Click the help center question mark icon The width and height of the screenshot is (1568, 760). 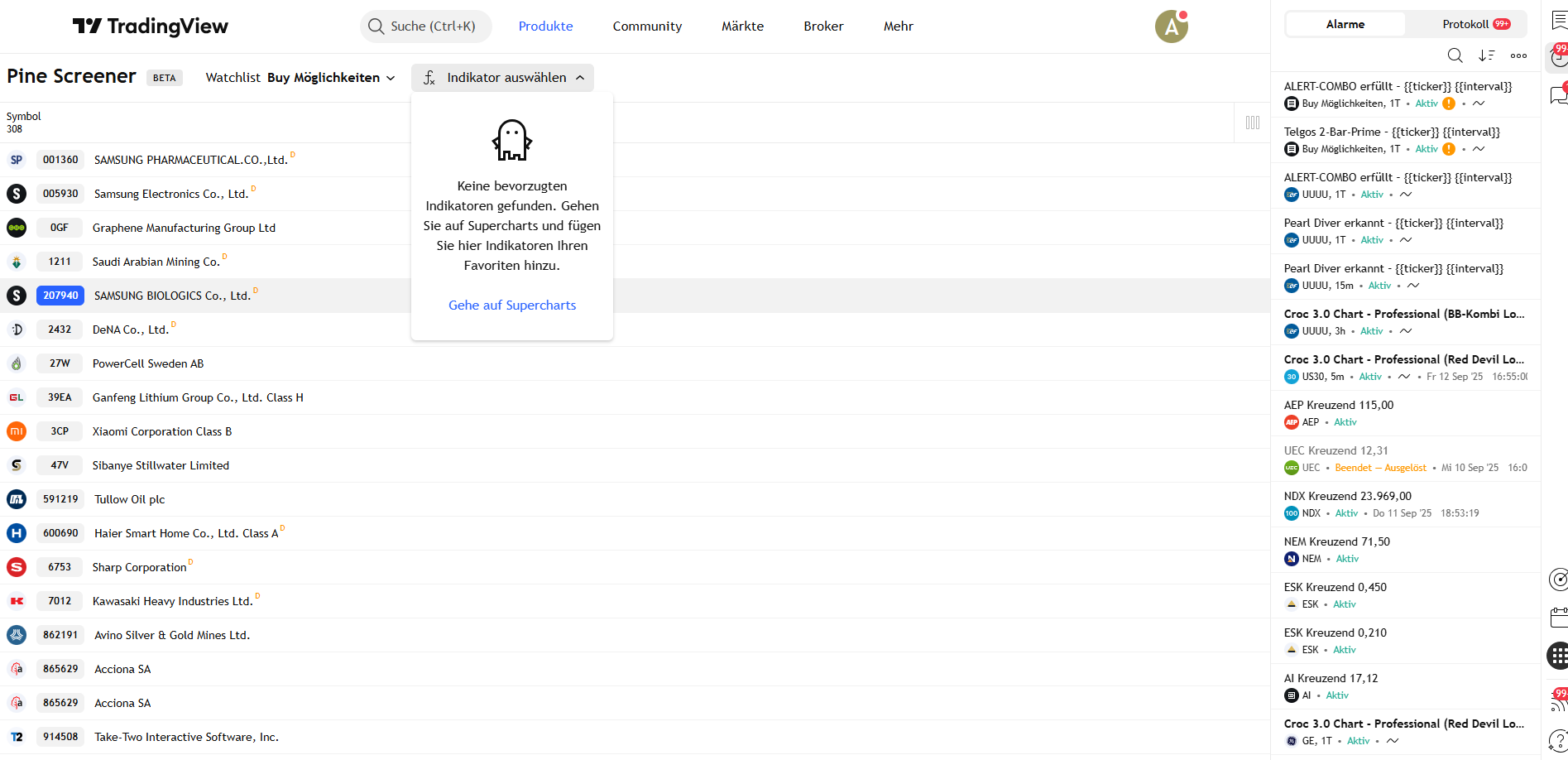click(x=1558, y=739)
